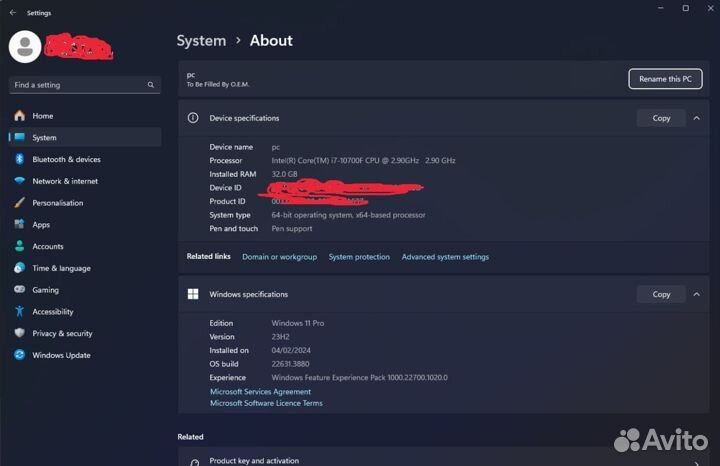This screenshot has height=466, width=720.
Task: Click the Home house icon
Action: coord(19,116)
